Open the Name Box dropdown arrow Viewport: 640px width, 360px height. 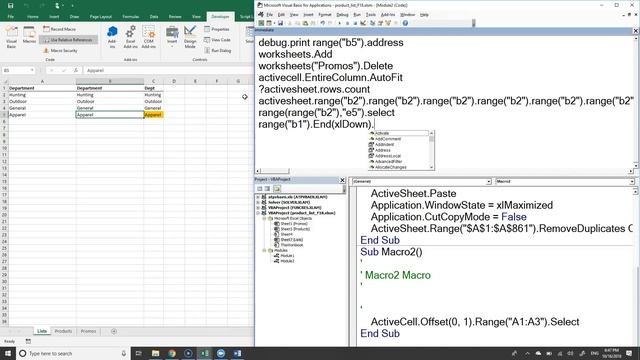point(32,70)
